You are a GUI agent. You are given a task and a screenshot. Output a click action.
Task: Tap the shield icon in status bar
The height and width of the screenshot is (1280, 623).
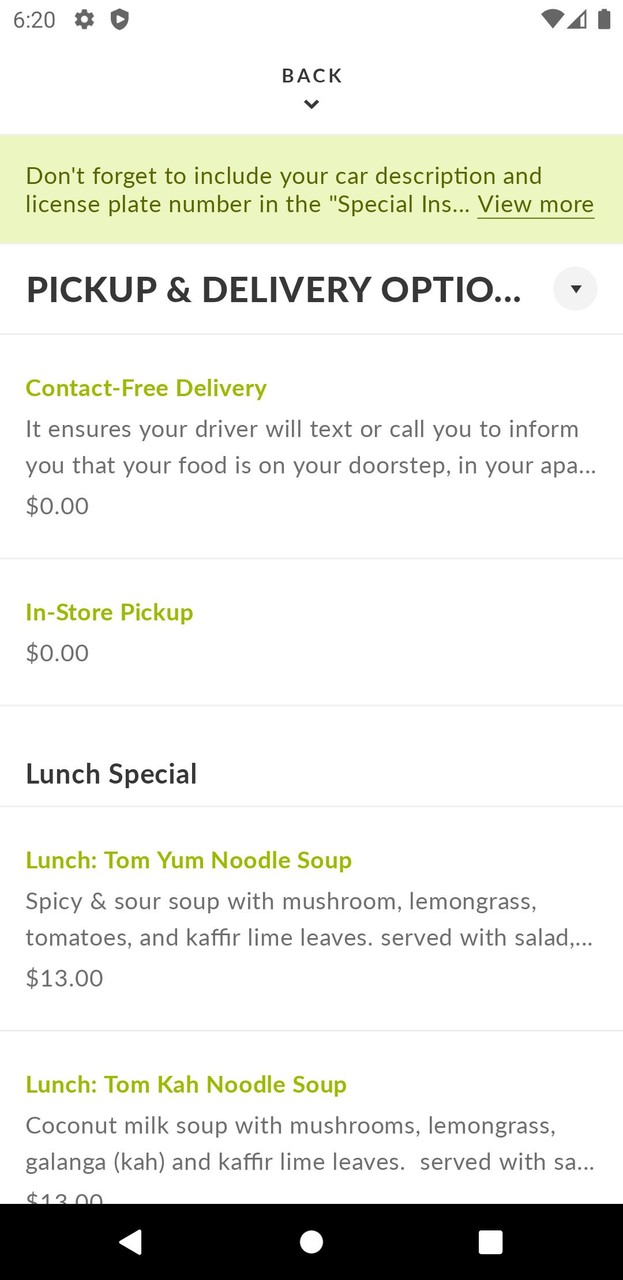[119, 19]
